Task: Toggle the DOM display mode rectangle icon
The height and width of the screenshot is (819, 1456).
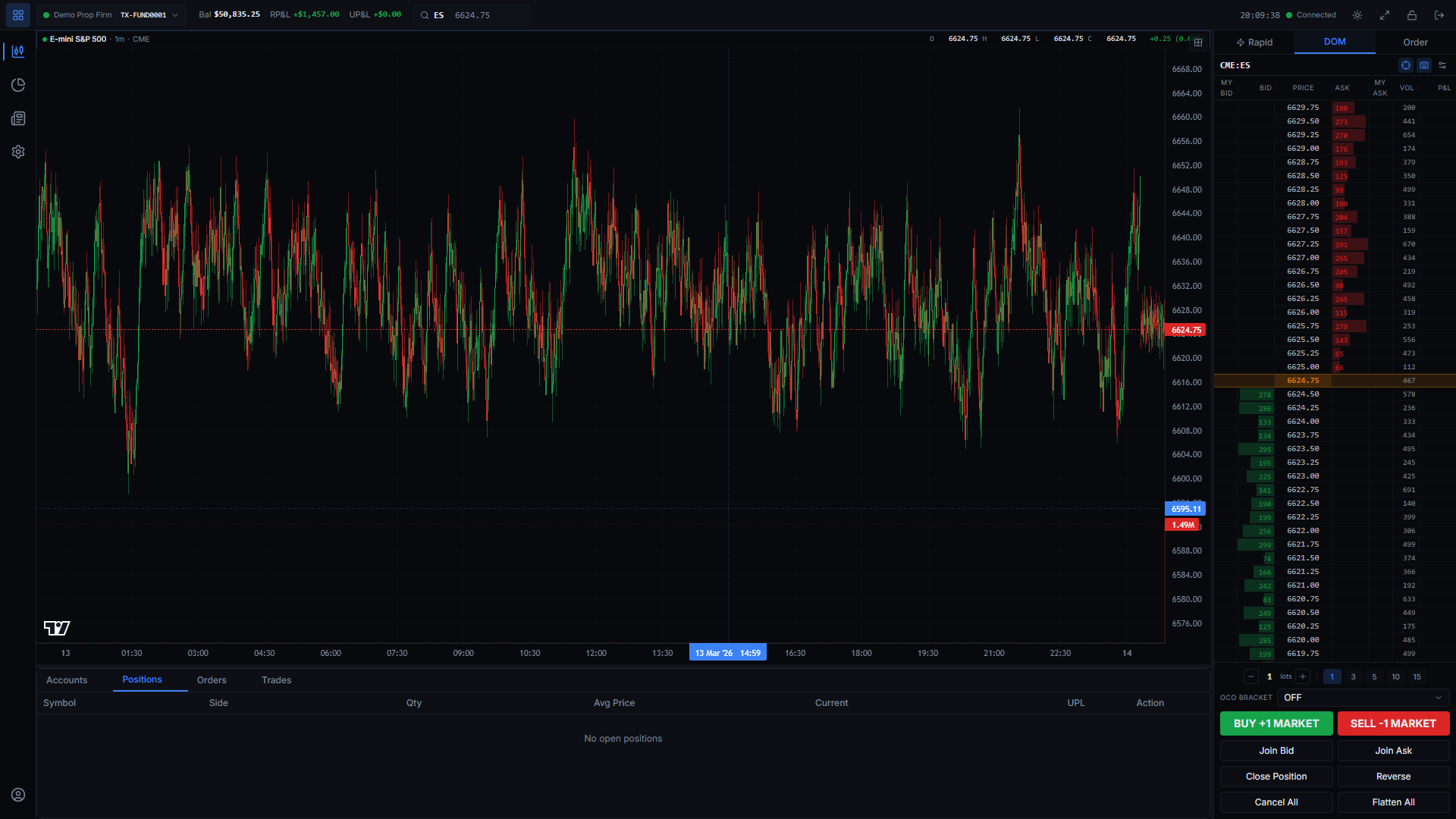Action: (1424, 65)
